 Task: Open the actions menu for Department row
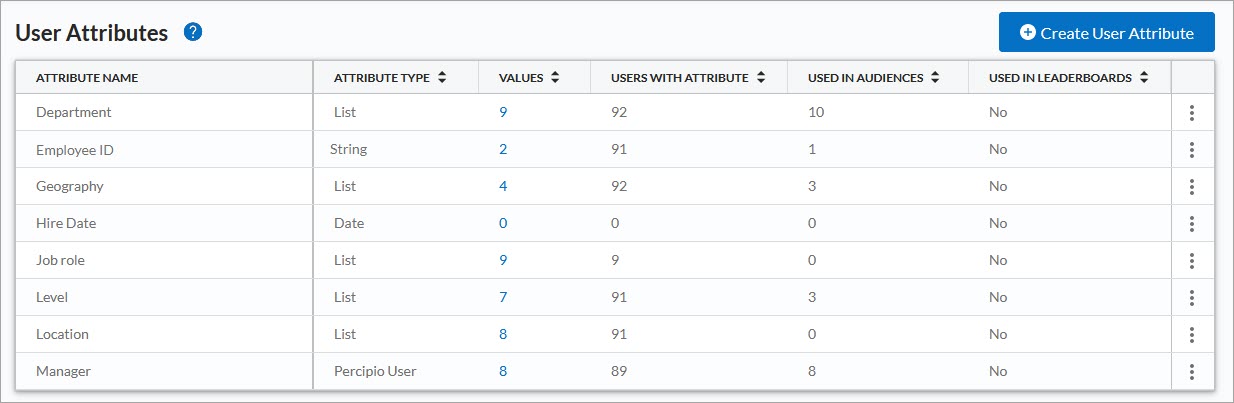coord(1191,113)
